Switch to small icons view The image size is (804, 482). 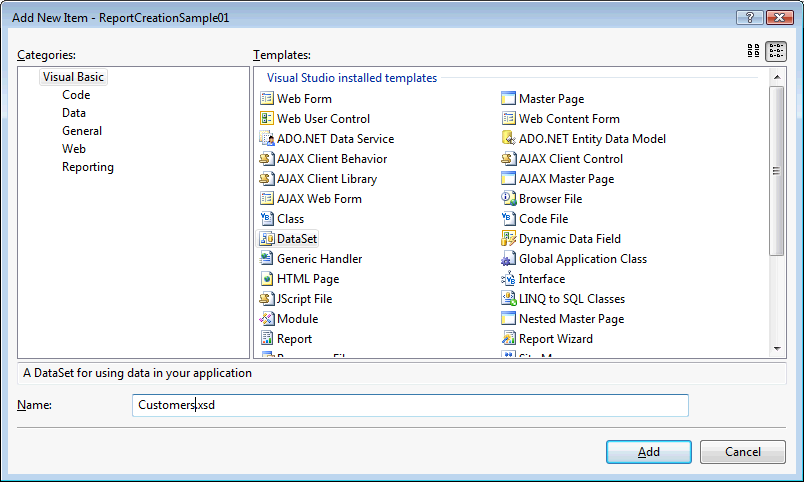pos(776,51)
